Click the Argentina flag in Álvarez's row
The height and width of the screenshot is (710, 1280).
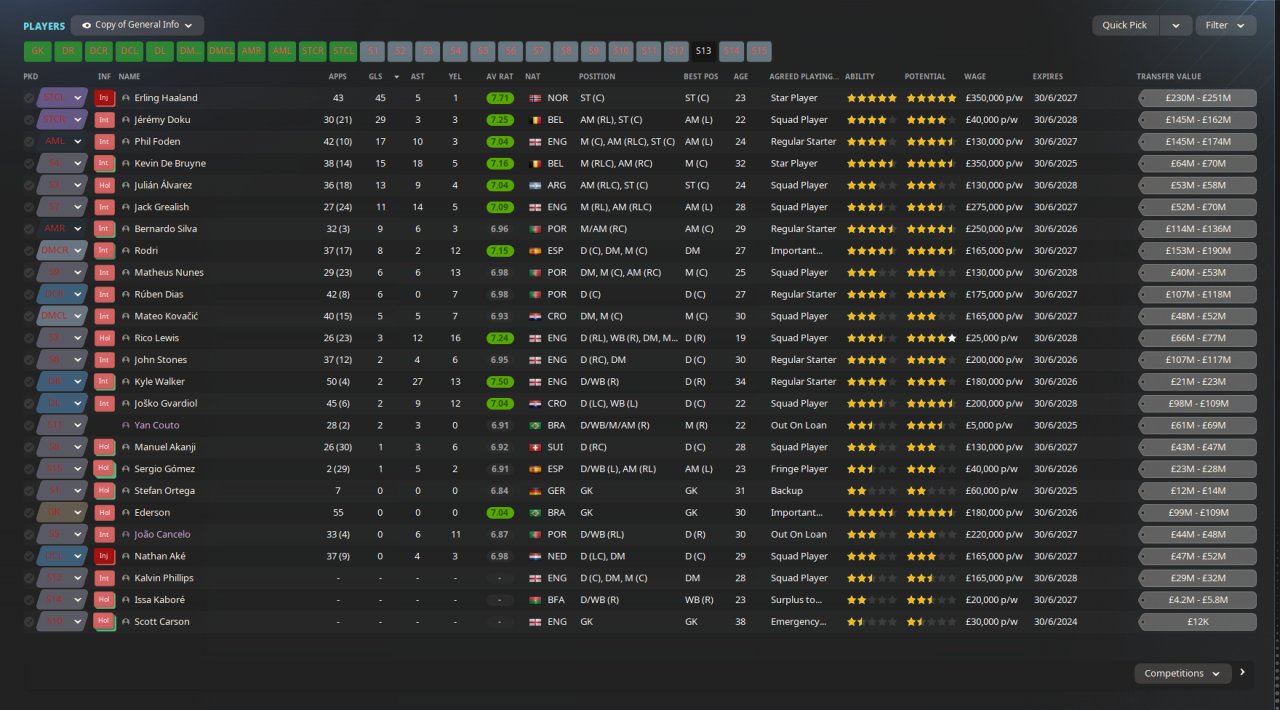[x=534, y=185]
